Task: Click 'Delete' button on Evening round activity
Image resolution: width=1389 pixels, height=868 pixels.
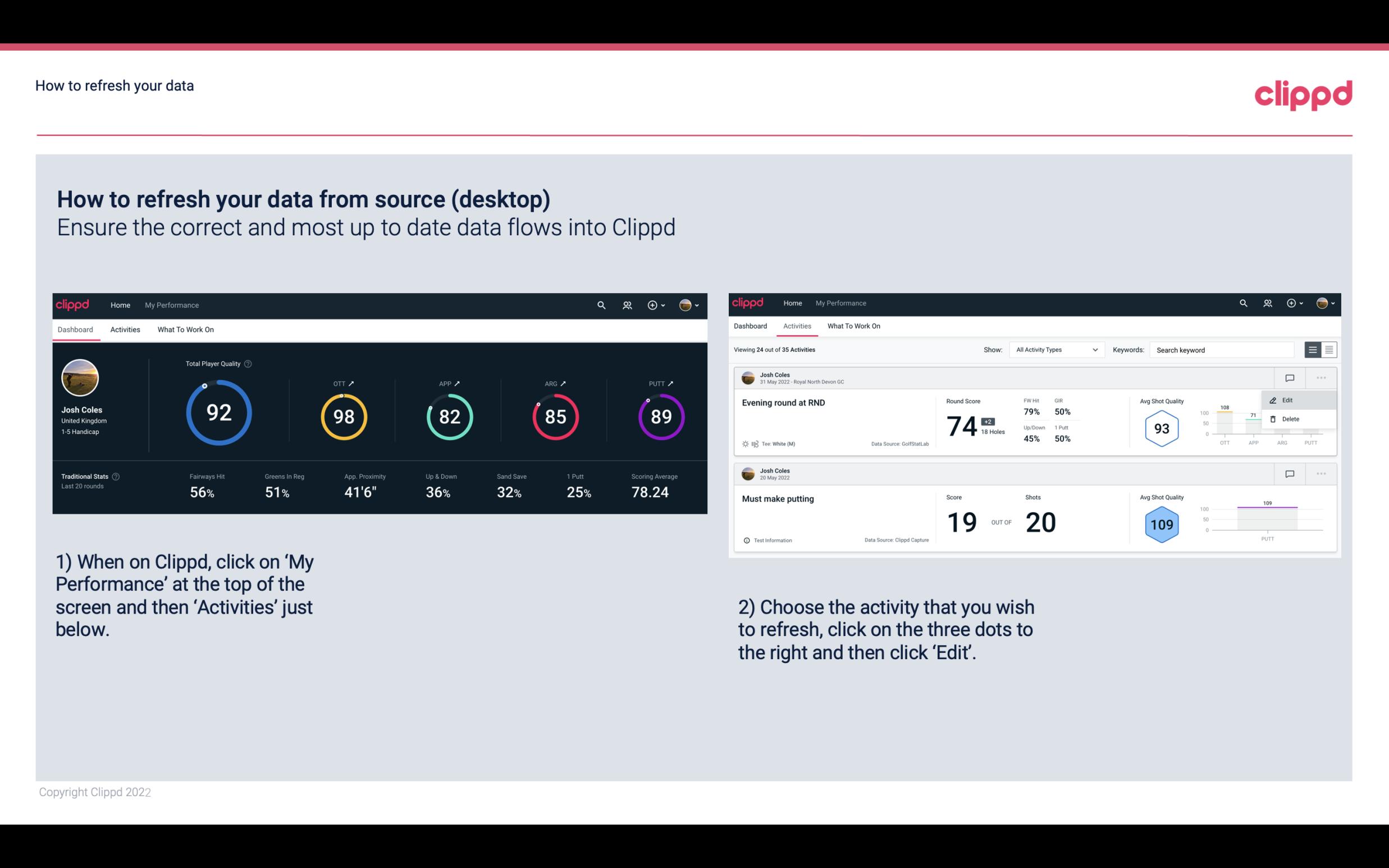Action: (1290, 419)
